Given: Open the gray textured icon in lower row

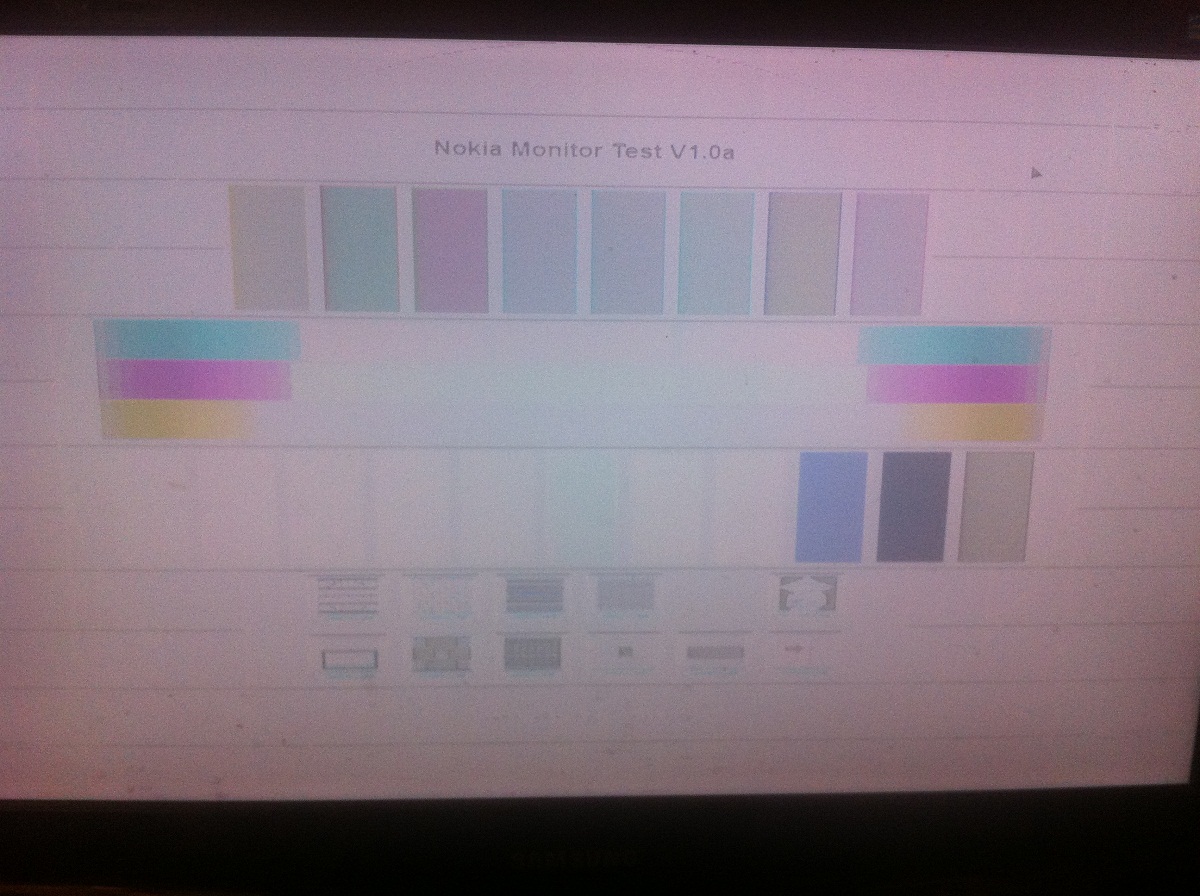Looking at the screenshot, I should pos(441,655).
